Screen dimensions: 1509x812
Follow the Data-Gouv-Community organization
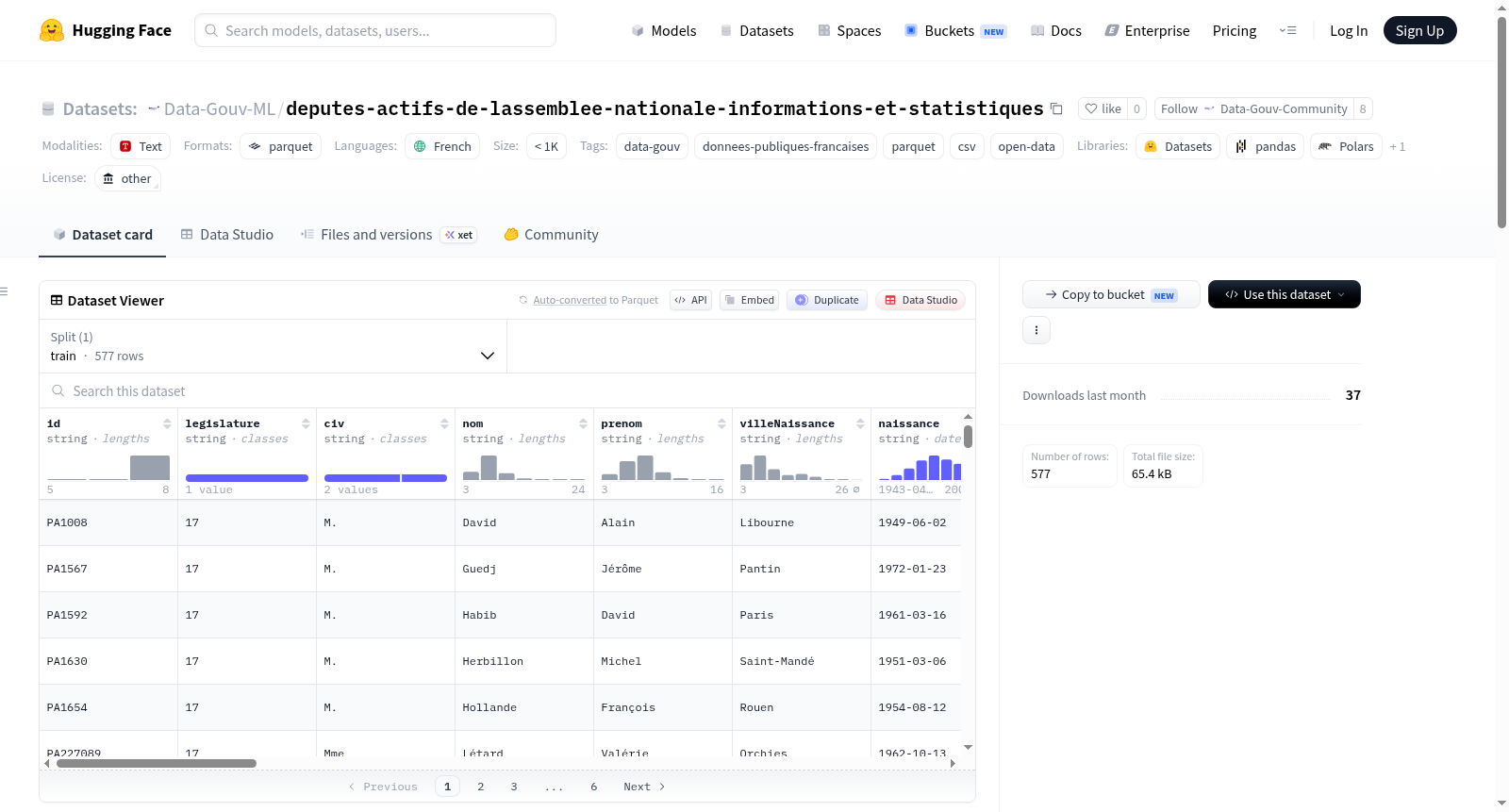[x=1253, y=109]
